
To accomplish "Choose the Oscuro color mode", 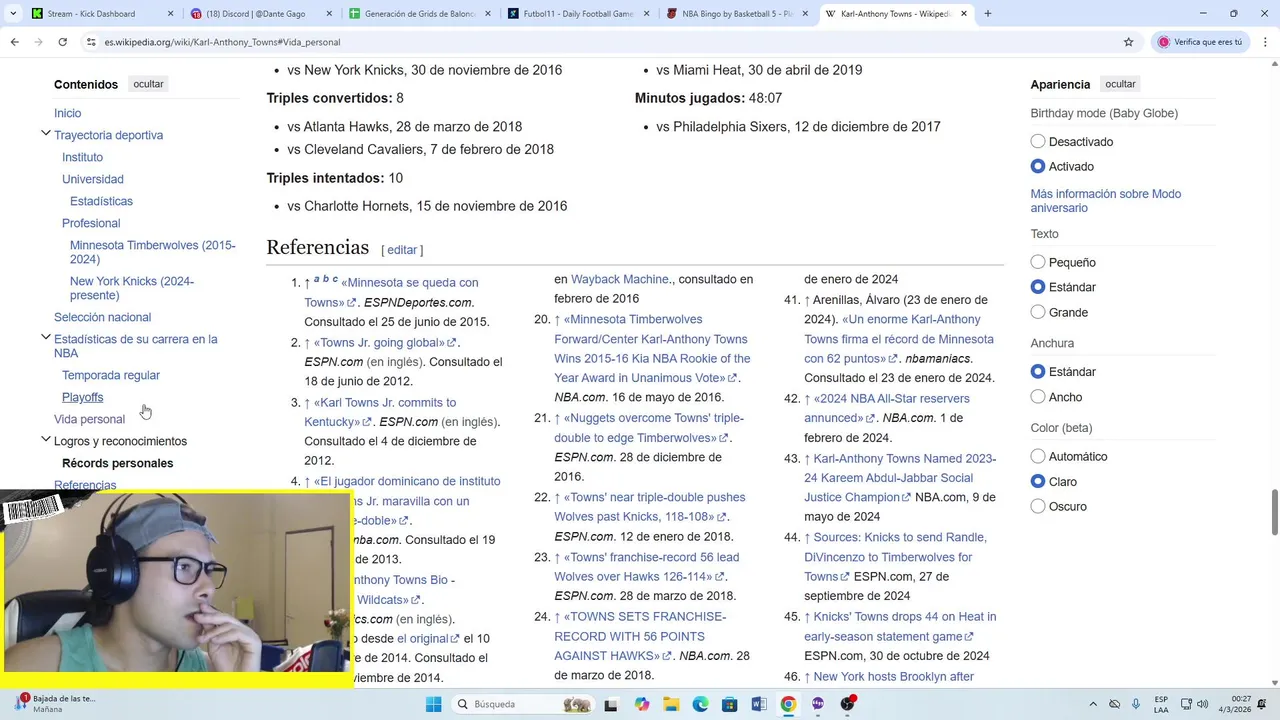I will [x=1038, y=506].
